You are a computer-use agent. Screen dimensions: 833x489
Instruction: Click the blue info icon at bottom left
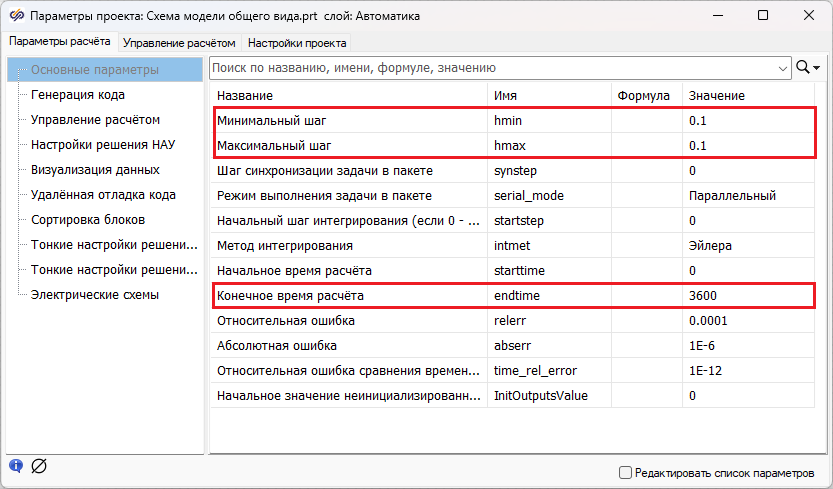pos(16,465)
